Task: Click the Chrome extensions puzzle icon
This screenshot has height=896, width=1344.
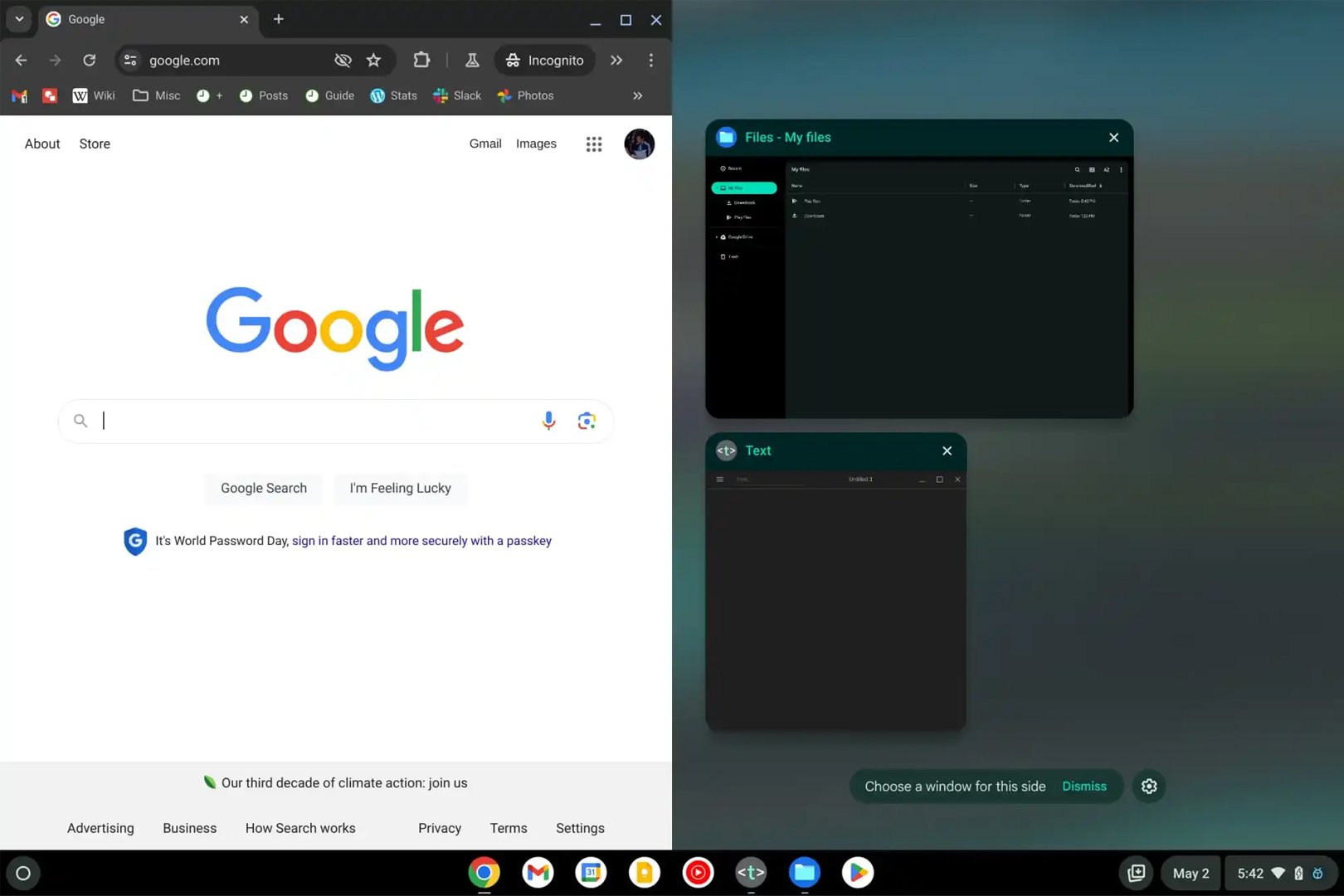Action: [421, 60]
